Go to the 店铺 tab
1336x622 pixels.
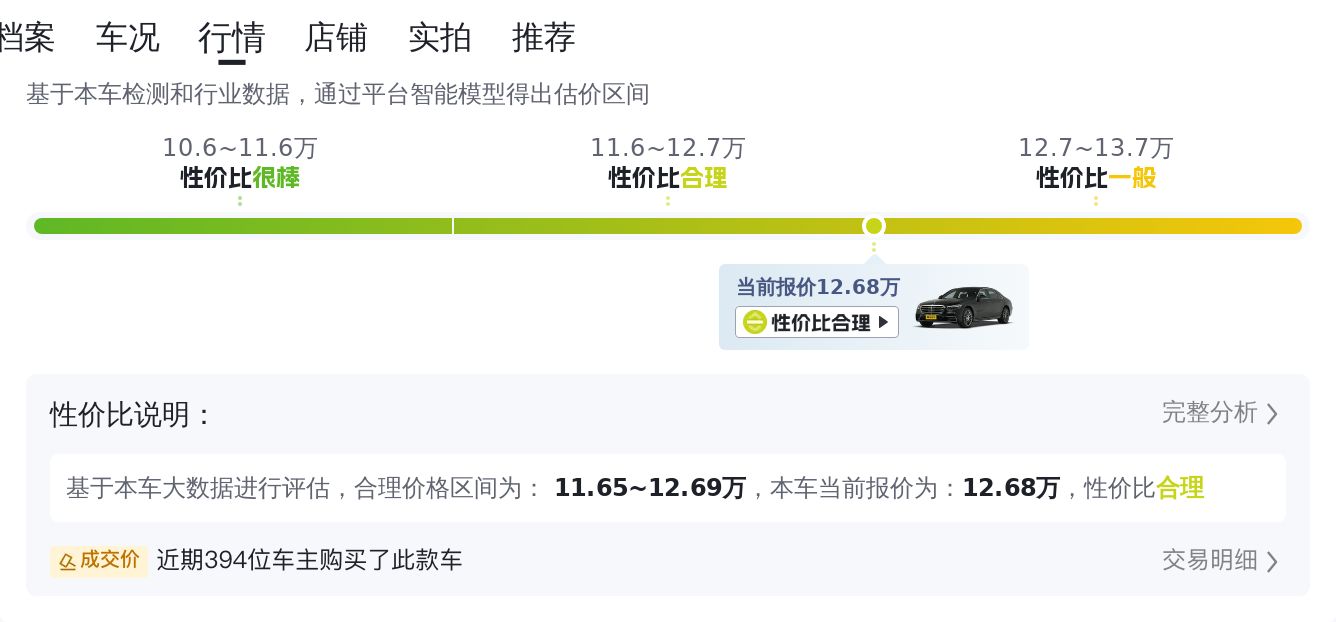coord(336,38)
